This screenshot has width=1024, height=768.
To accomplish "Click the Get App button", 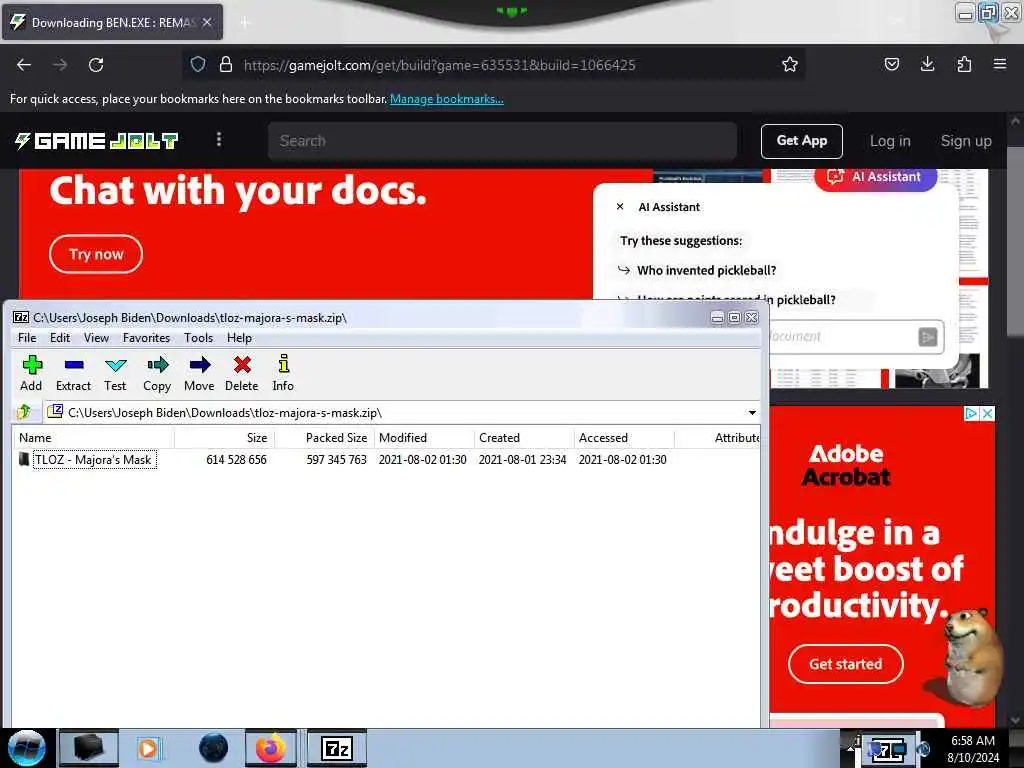I will pyautogui.click(x=801, y=141).
